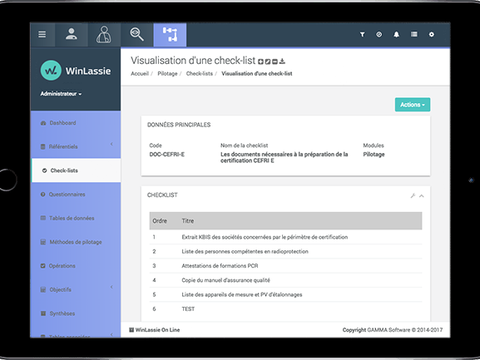
Task: Open Opérations in sidebar
Action: (62, 266)
